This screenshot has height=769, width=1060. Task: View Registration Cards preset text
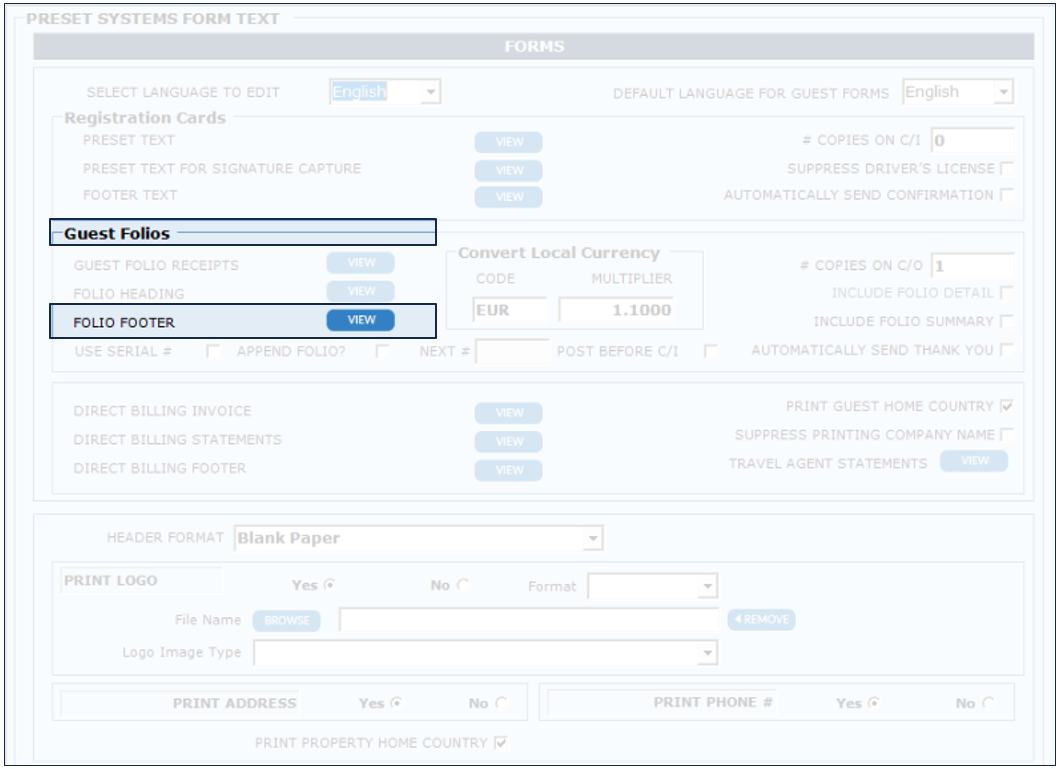508,142
